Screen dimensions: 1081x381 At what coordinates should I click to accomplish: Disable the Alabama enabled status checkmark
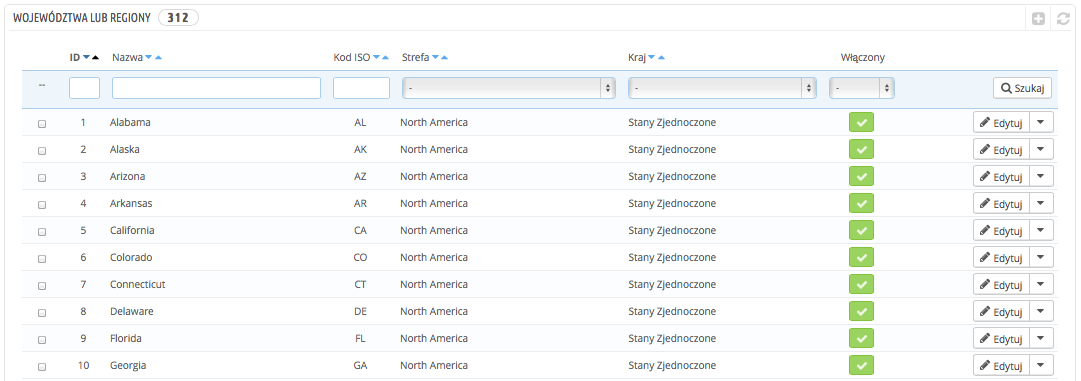(861, 123)
